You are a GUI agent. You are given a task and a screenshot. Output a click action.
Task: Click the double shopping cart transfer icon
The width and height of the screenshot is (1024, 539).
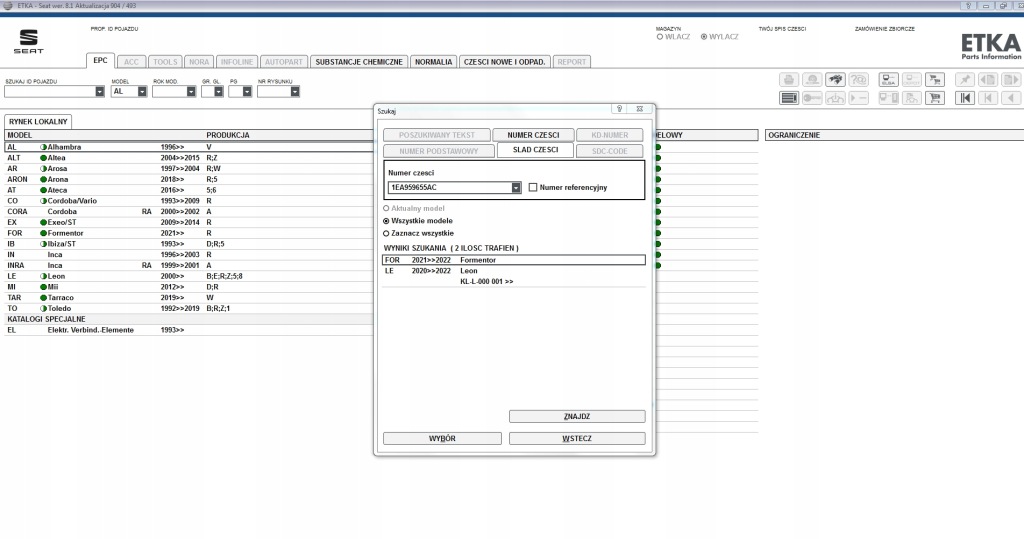click(x=935, y=80)
